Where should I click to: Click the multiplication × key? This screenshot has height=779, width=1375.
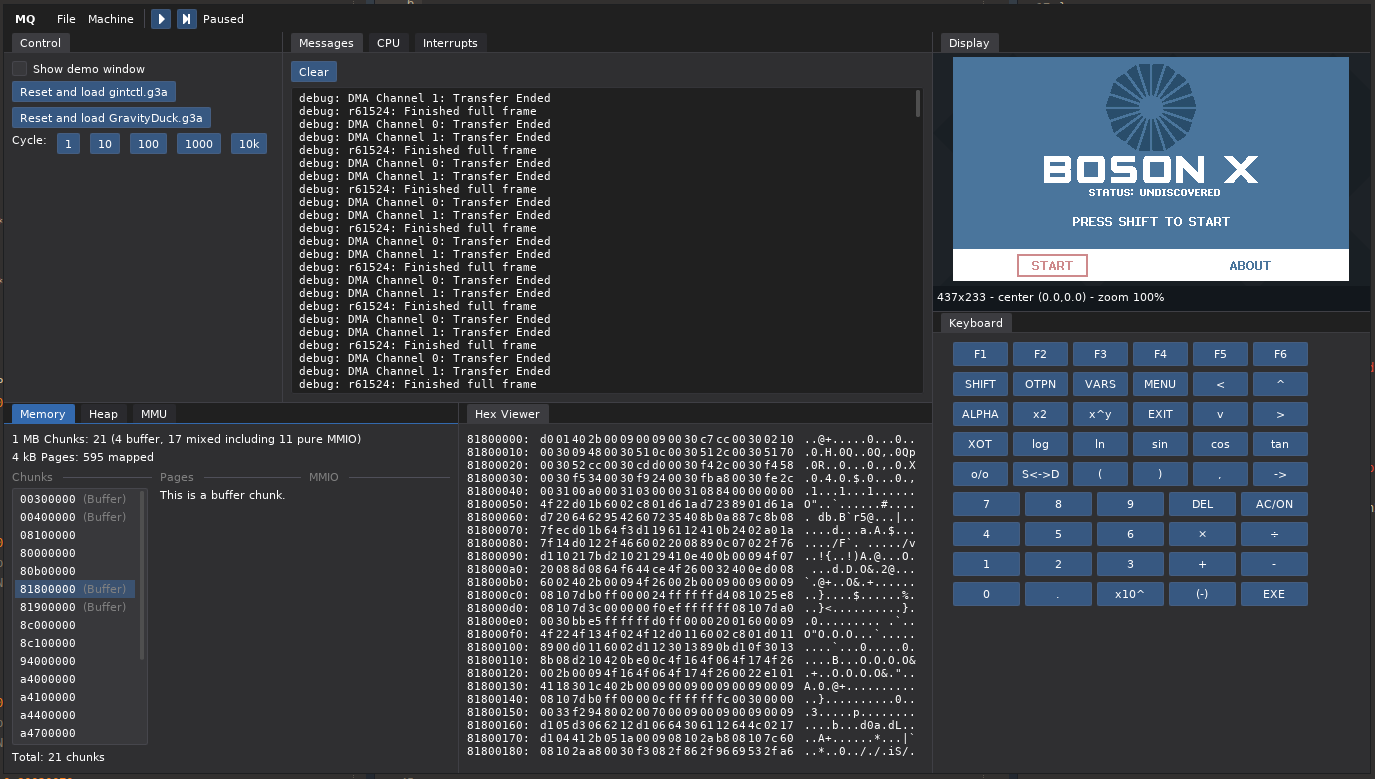[x=1203, y=534]
